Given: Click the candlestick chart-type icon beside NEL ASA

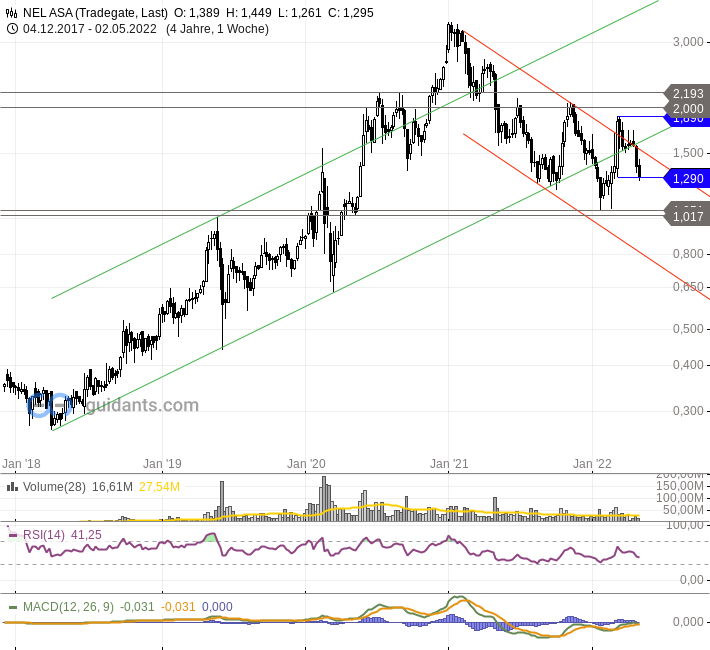Looking at the screenshot, I should [12, 13].
